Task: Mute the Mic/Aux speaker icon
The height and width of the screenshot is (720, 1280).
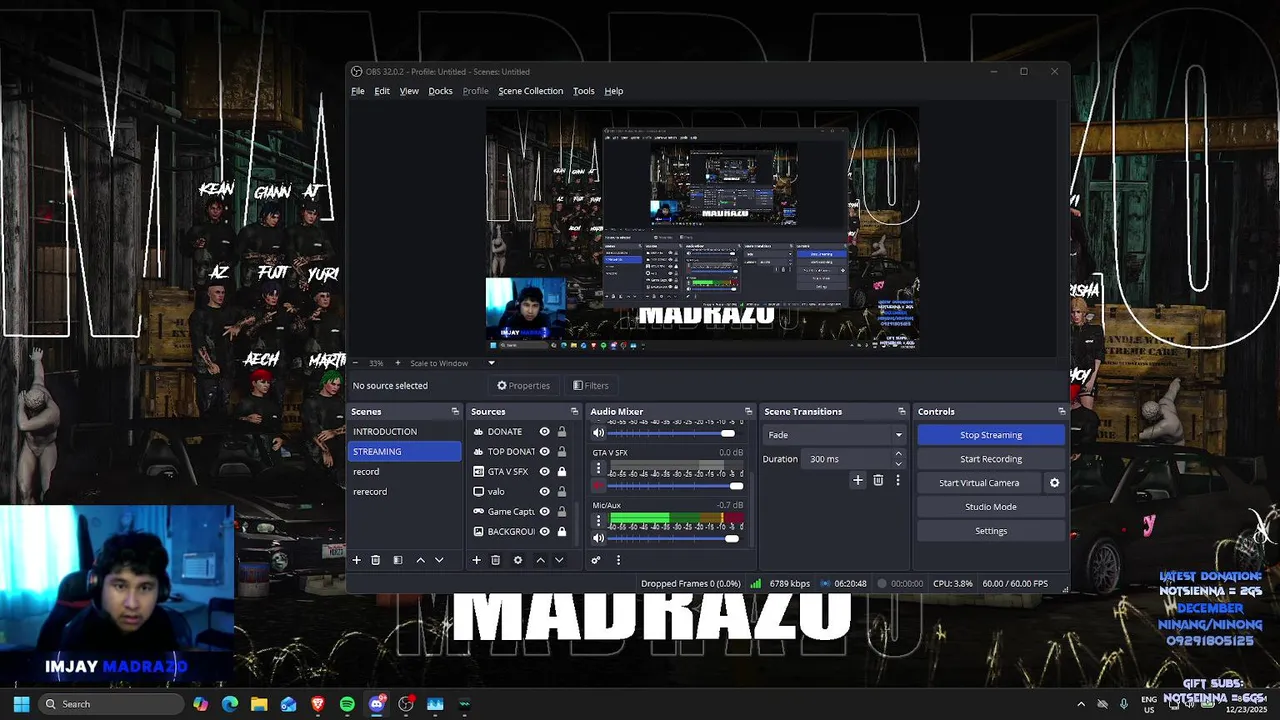Action: (598, 539)
